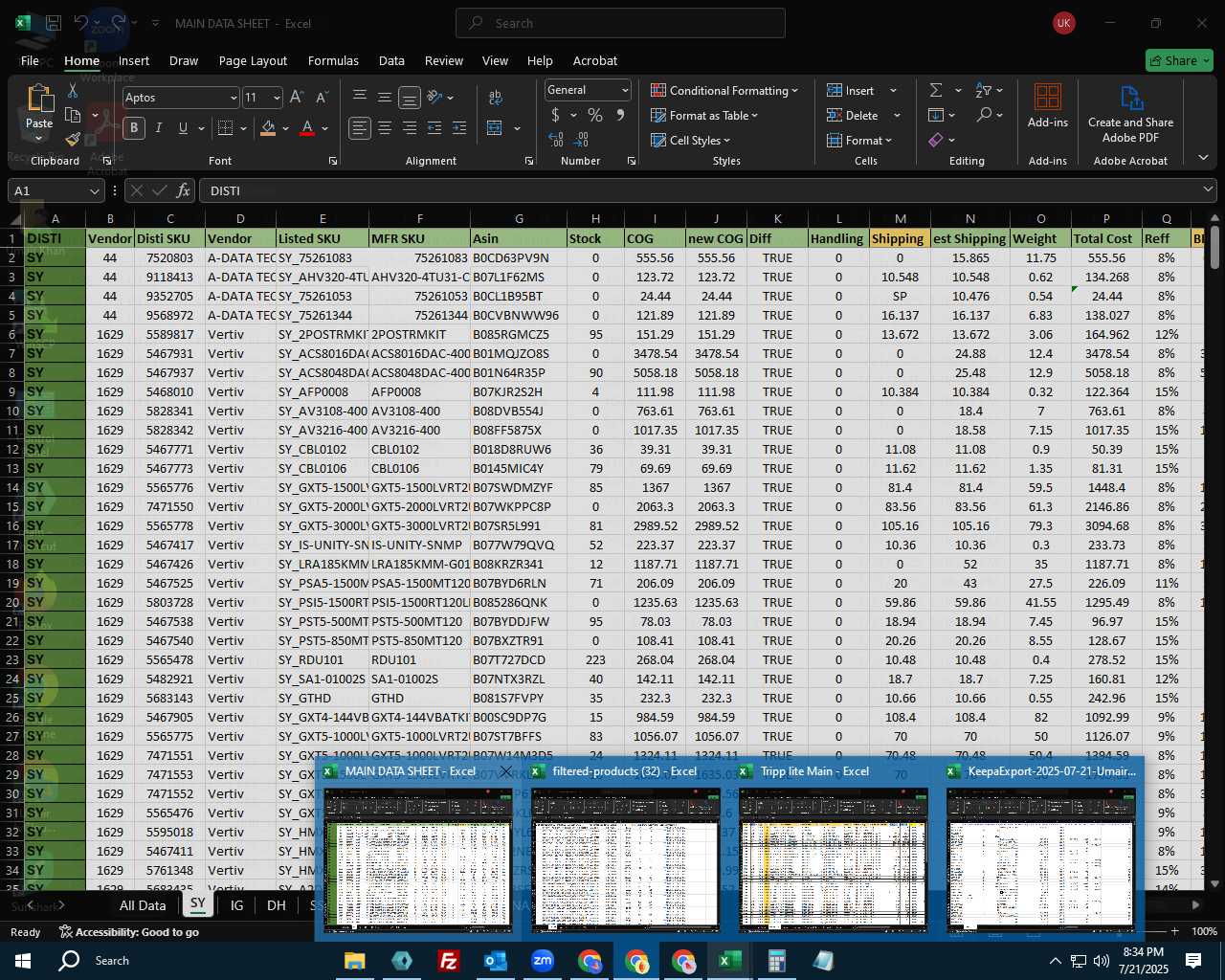Switch to Insert ribbon tab
Viewport: 1225px width, 980px height.
(x=134, y=60)
